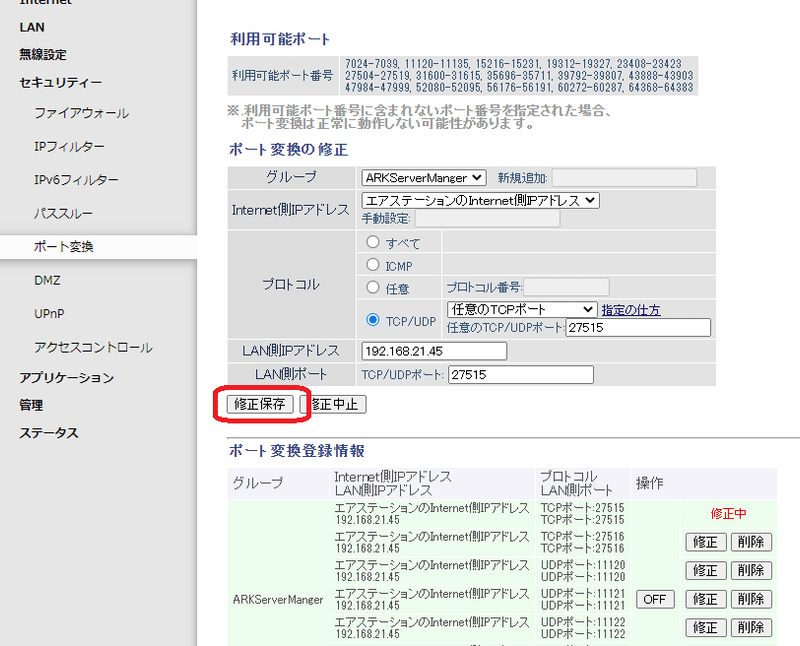The height and width of the screenshot is (646, 800).
Task: Open the 管理 menu section
Action: click(x=31, y=405)
